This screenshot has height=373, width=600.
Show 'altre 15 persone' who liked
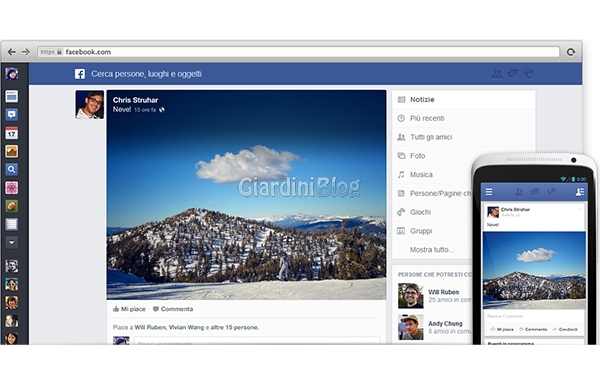(x=235, y=327)
